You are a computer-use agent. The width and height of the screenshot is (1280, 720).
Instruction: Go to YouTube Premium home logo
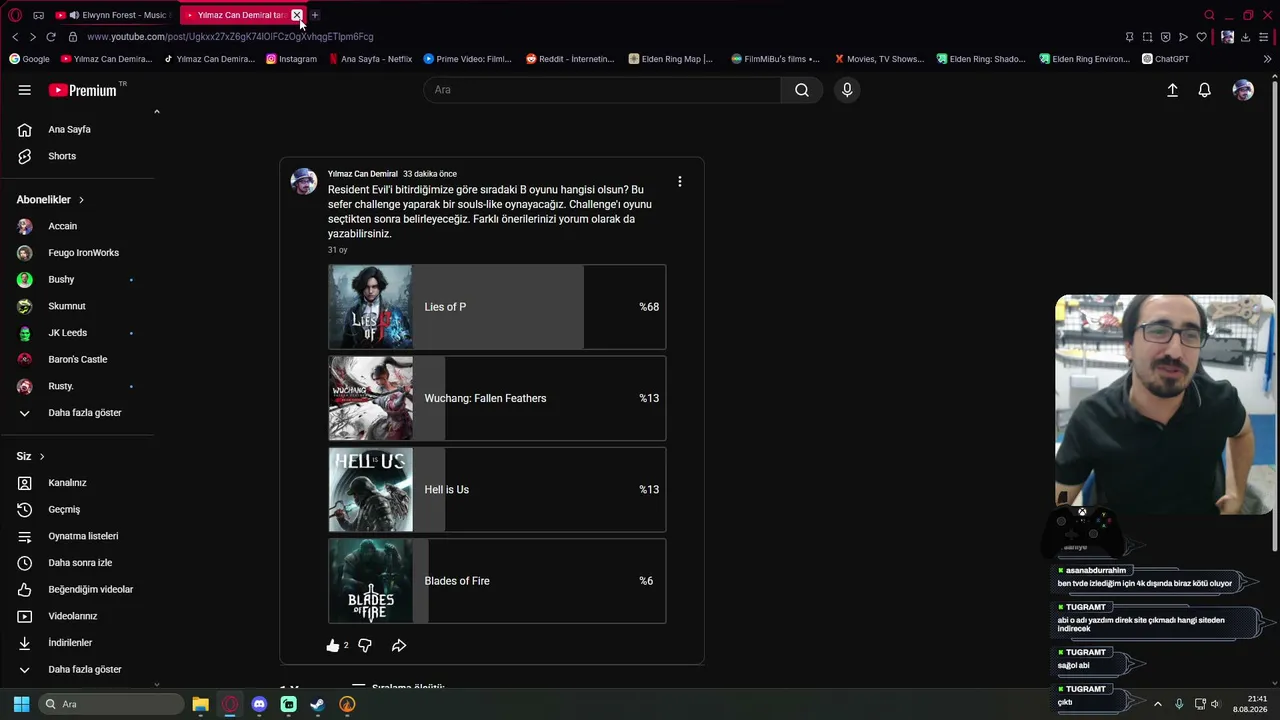tap(83, 90)
